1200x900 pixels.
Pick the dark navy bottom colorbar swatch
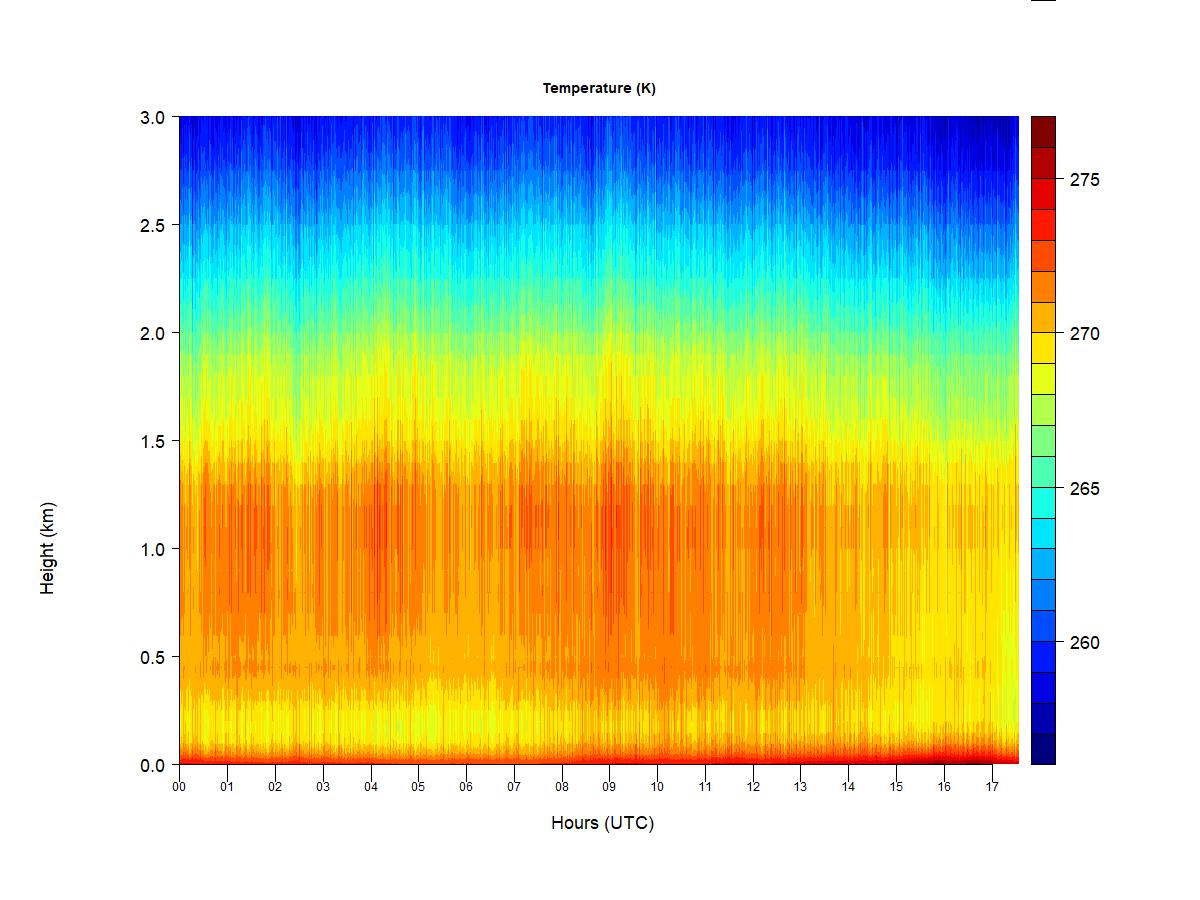[x=1043, y=749]
